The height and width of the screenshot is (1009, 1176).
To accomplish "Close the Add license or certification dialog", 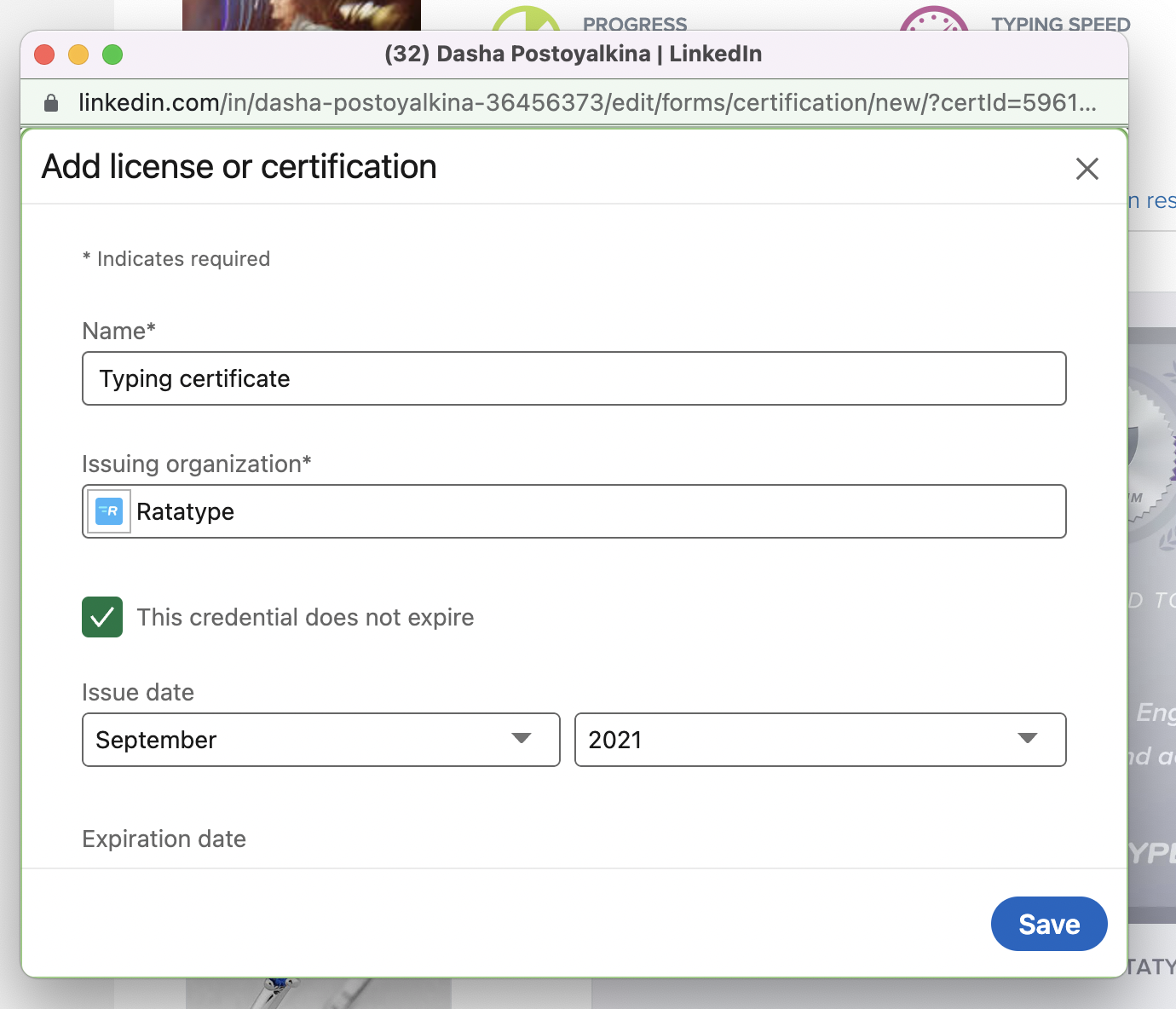I will (x=1087, y=169).
